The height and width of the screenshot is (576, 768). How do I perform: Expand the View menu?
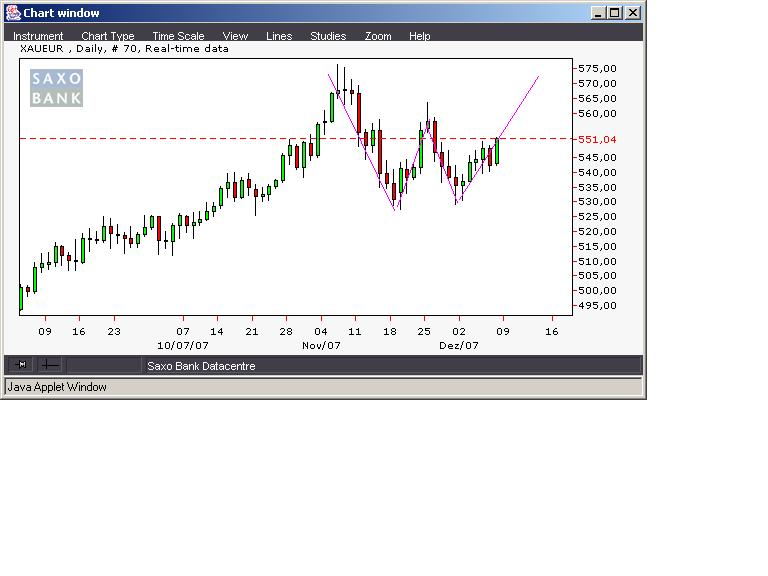[x=235, y=36]
